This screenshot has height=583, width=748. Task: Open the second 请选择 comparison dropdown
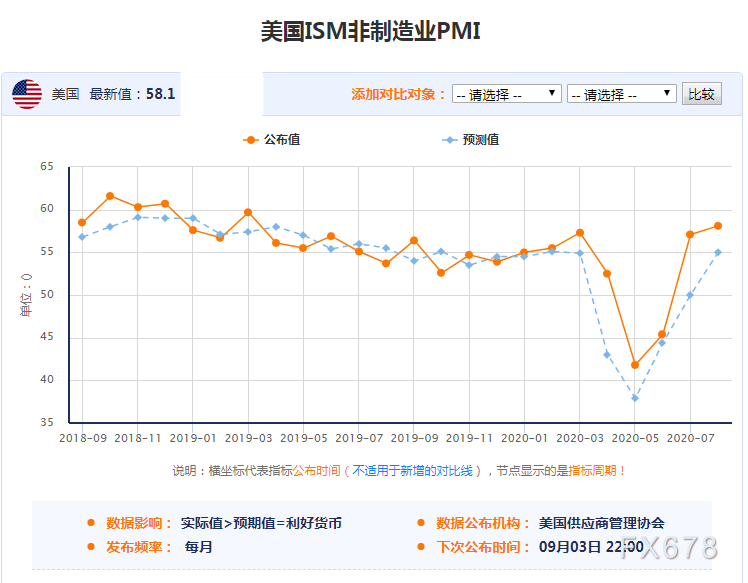[621, 94]
